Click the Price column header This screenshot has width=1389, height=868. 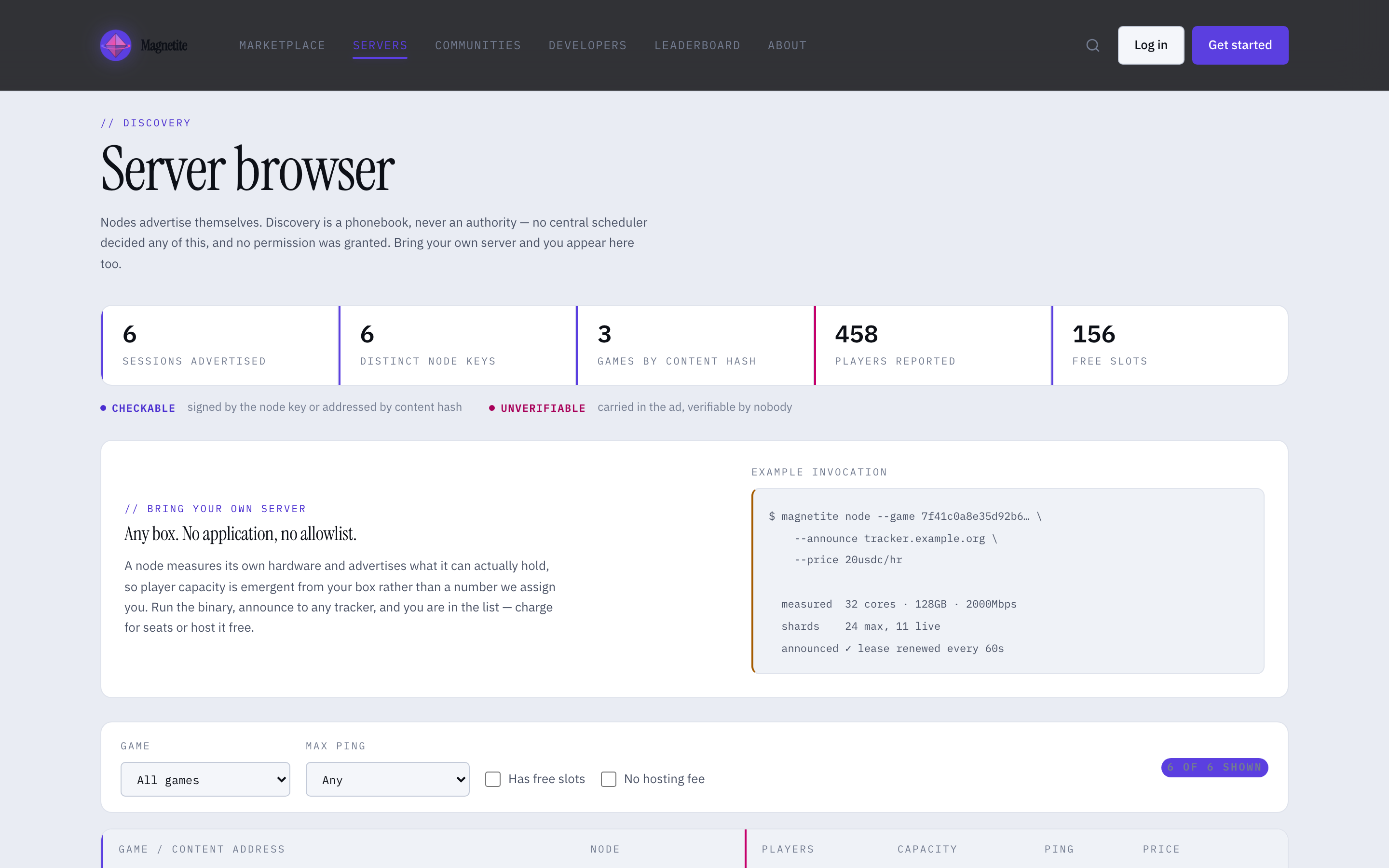click(x=1161, y=849)
